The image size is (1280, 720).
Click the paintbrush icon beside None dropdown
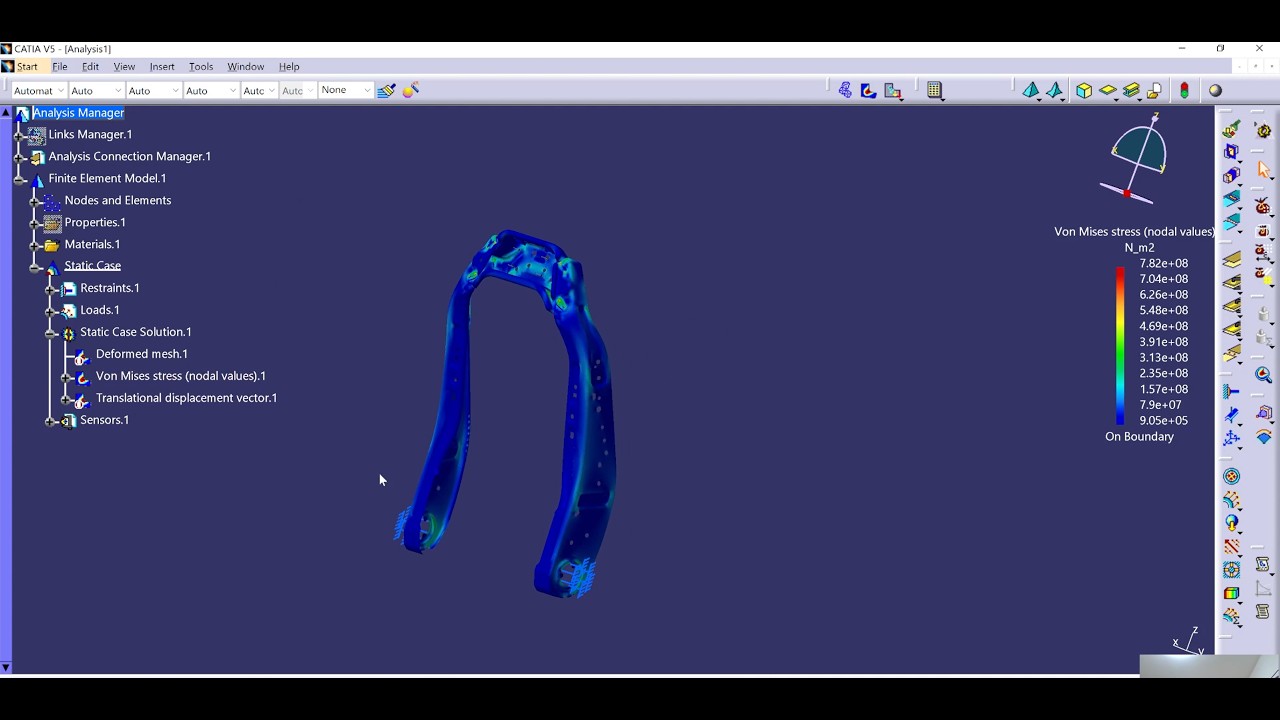(x=387, y=90)
